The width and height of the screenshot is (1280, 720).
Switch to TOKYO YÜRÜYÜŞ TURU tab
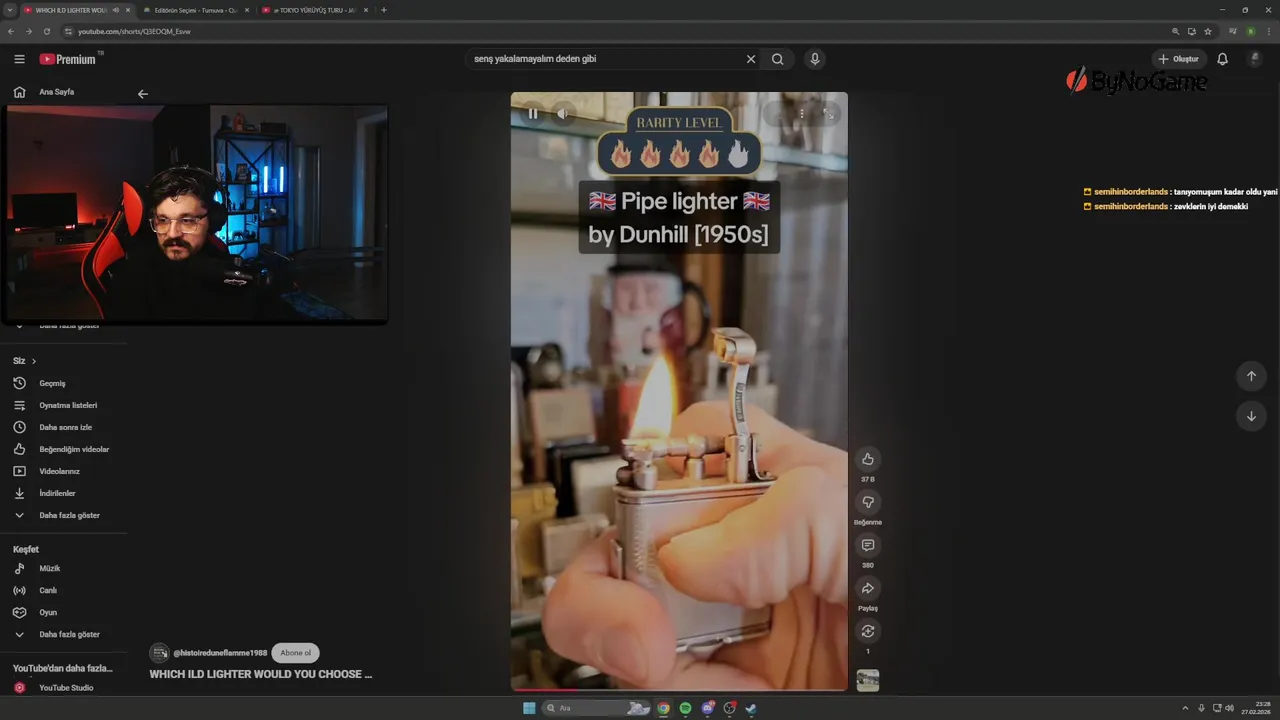point(312,10)
